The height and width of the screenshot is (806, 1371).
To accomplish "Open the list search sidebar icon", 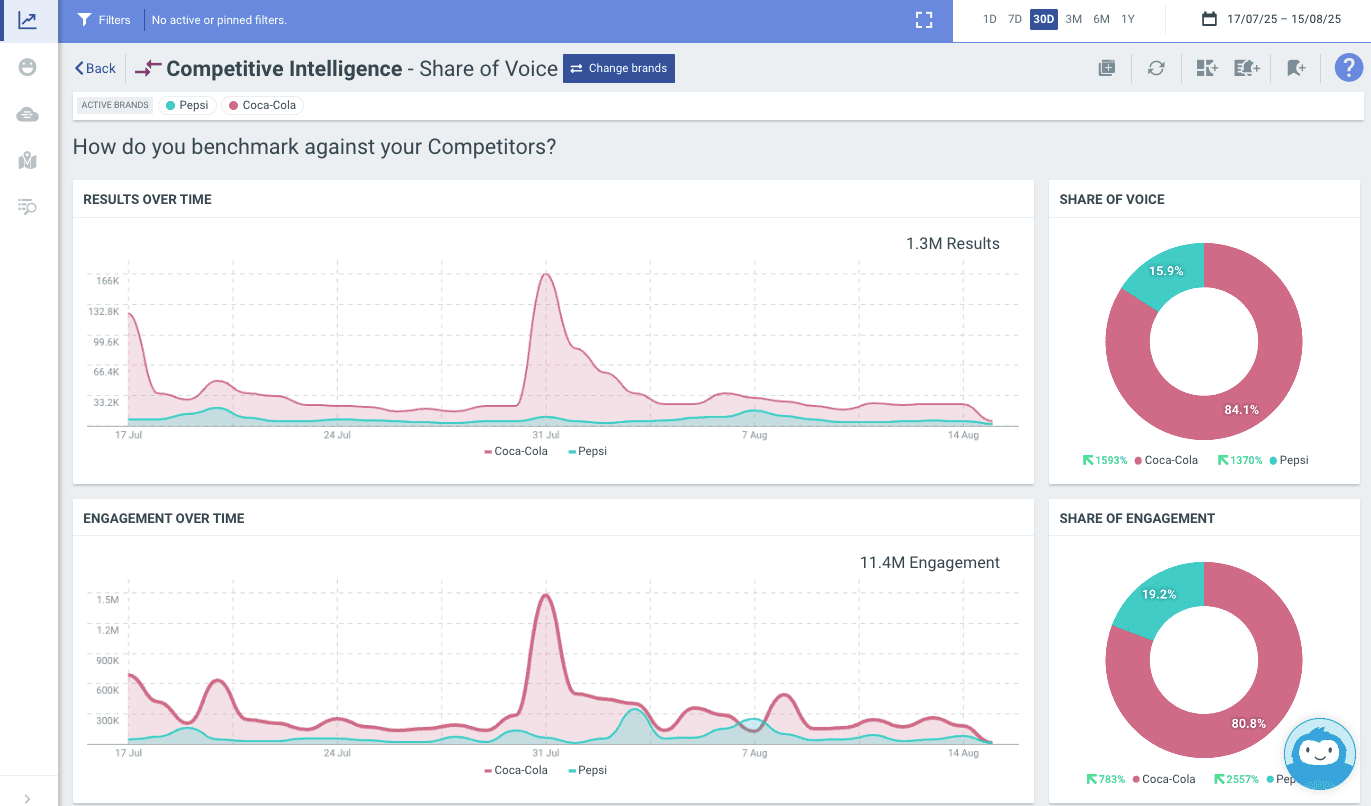I will click(x=28, y=207).
